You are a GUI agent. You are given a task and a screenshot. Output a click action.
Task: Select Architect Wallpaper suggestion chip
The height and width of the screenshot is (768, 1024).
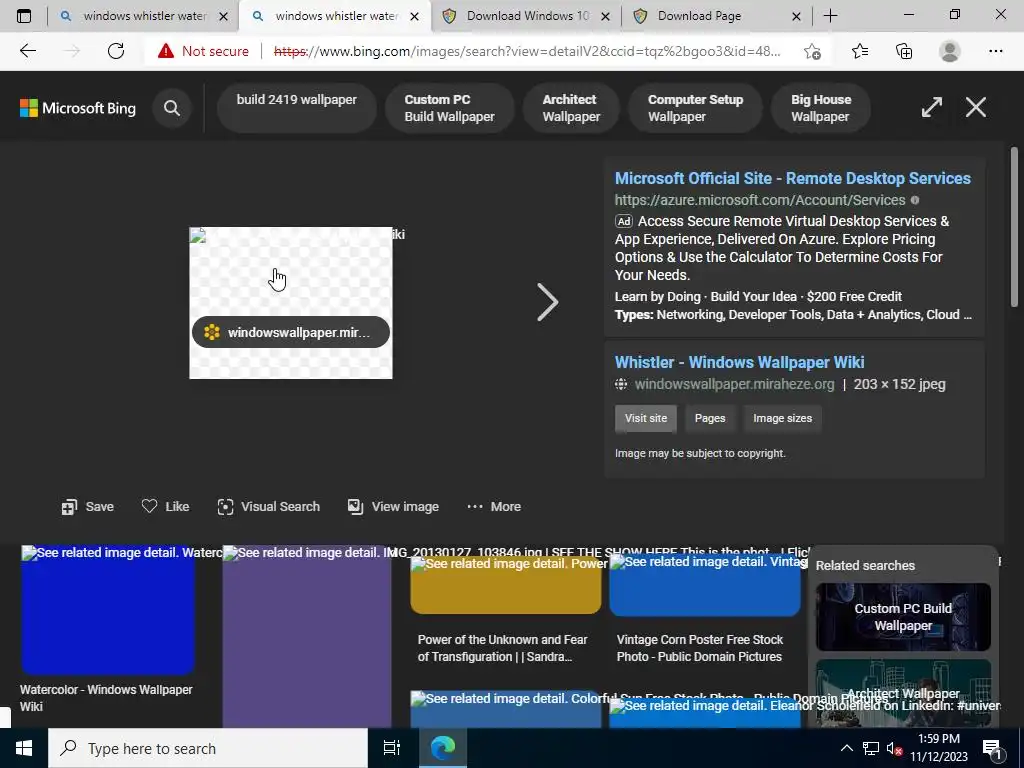tap(571, 108)
